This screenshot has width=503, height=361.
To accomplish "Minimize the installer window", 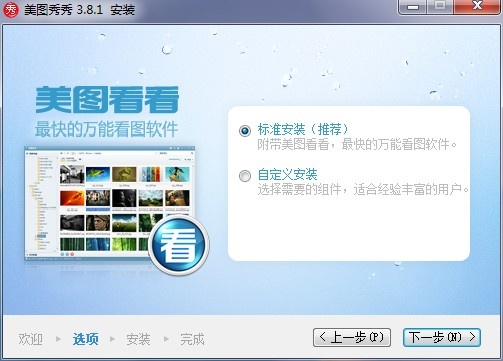I will pyautogui.click(x=413, y=7).
